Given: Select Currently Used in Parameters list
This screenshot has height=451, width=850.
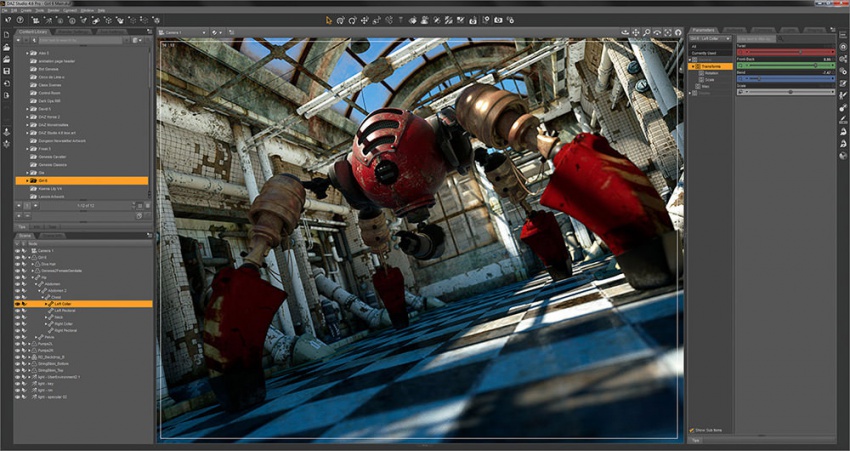Looking at the screenshot, I should pyautogui.click(x=706, y=52).
